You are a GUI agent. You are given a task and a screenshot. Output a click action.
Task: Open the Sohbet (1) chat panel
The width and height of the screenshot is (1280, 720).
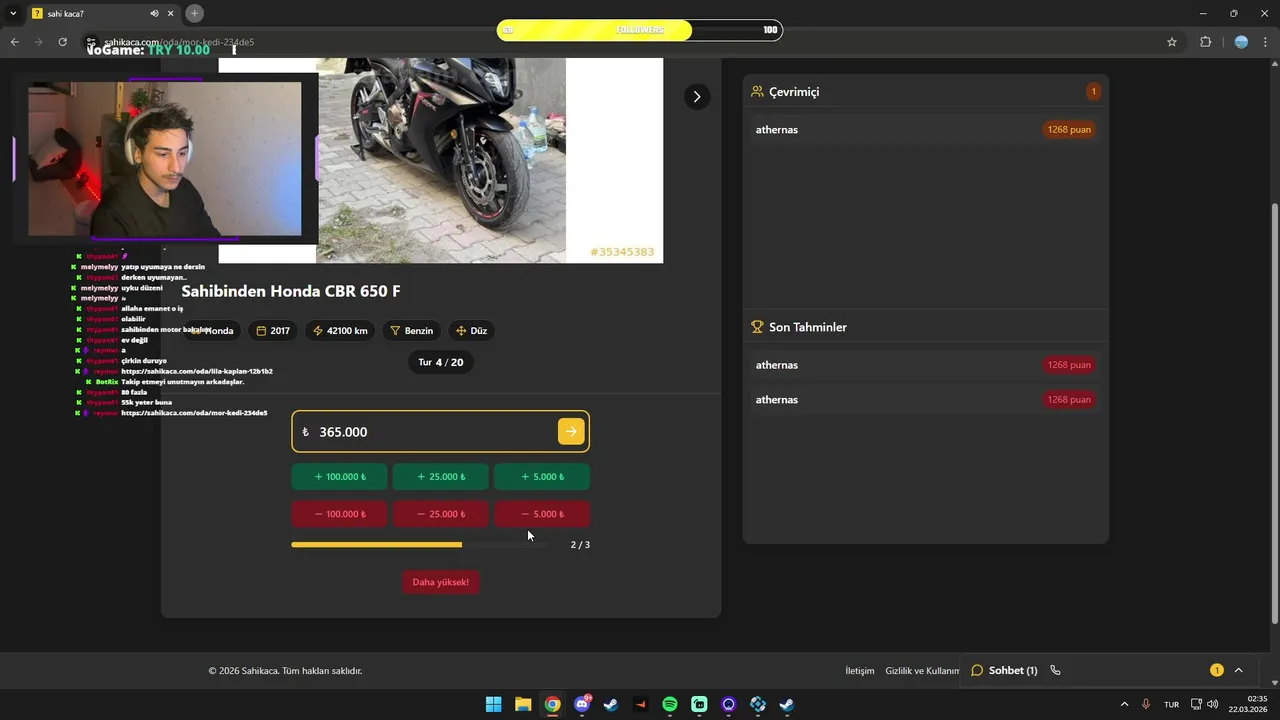[1005, 670]
